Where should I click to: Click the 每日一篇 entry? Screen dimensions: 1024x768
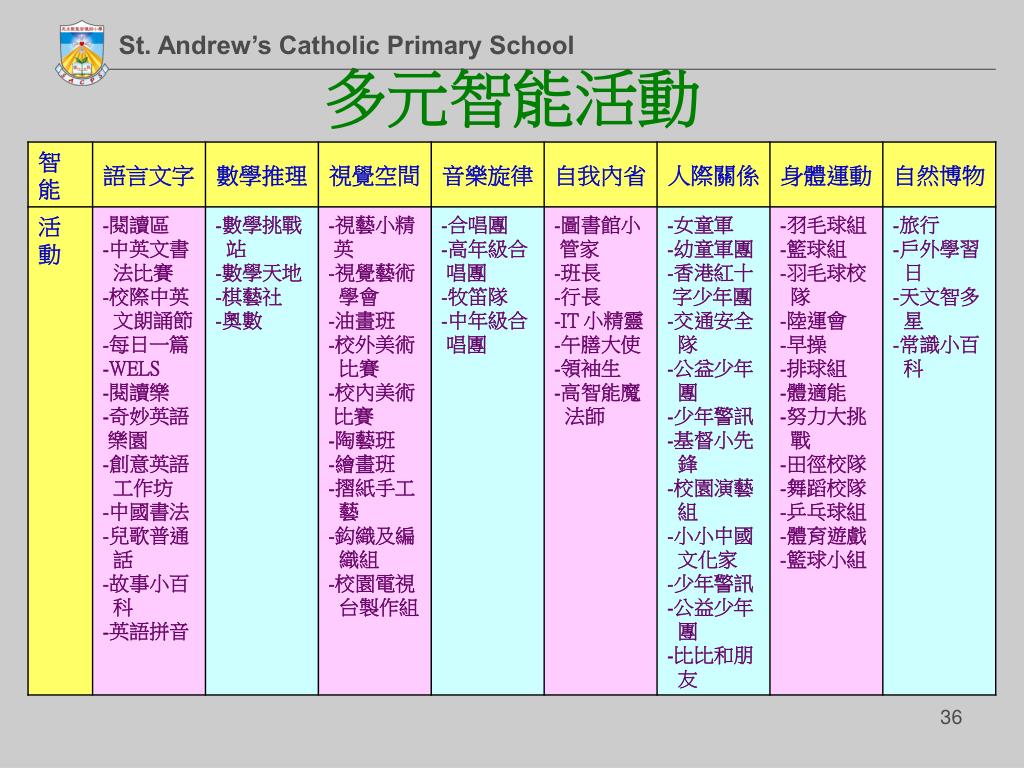pos(146,345)
